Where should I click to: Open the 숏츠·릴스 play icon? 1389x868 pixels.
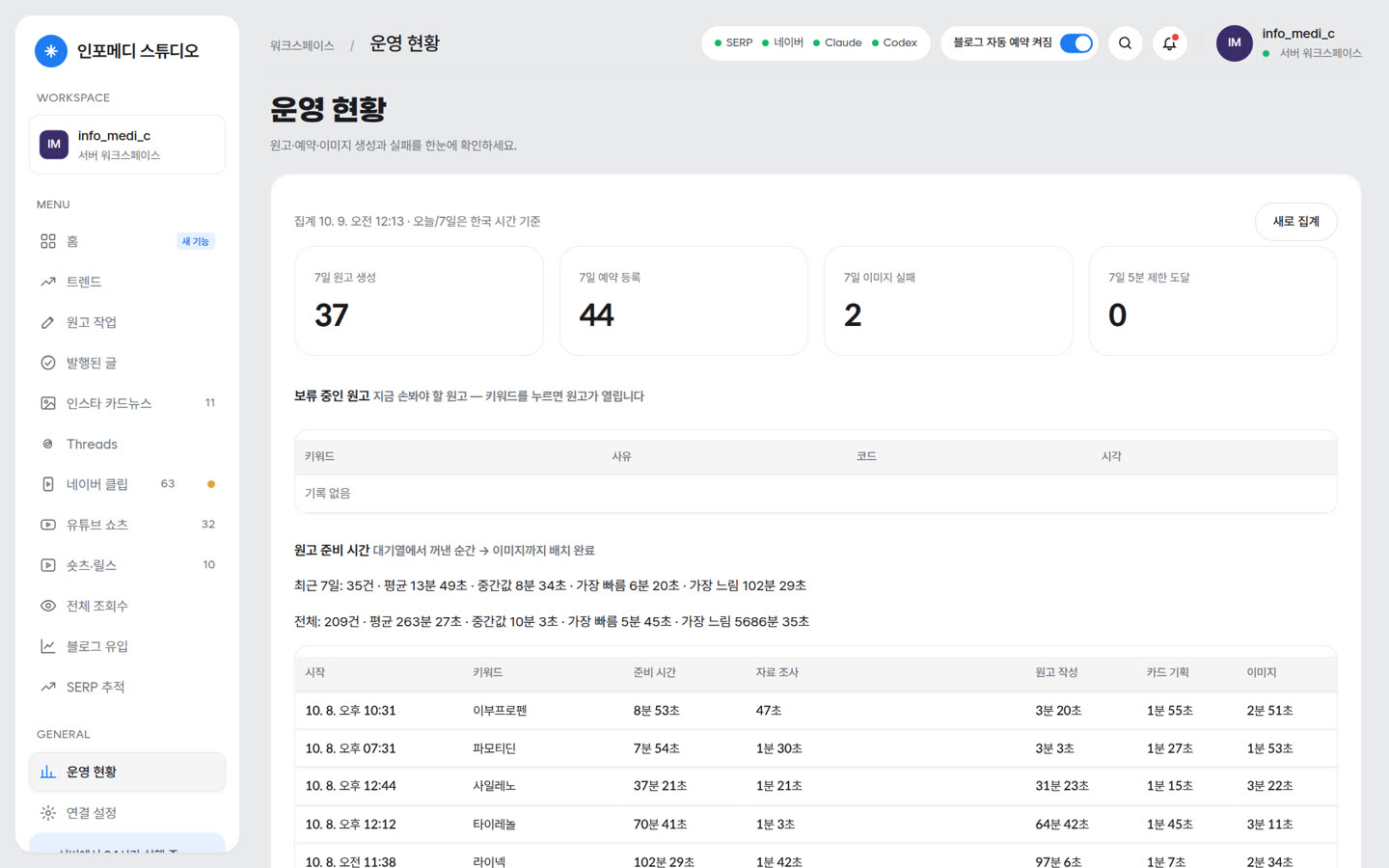coord(48,565)
